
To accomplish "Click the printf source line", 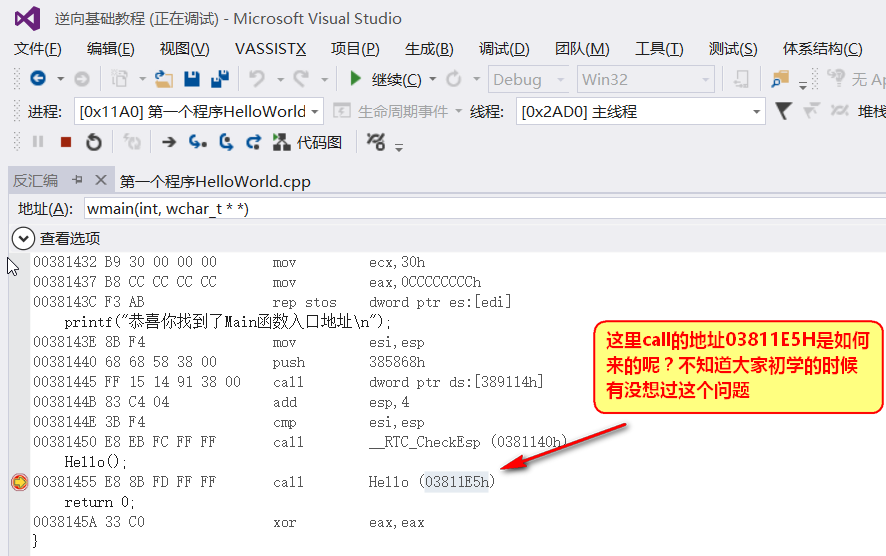I will point(228,322).
